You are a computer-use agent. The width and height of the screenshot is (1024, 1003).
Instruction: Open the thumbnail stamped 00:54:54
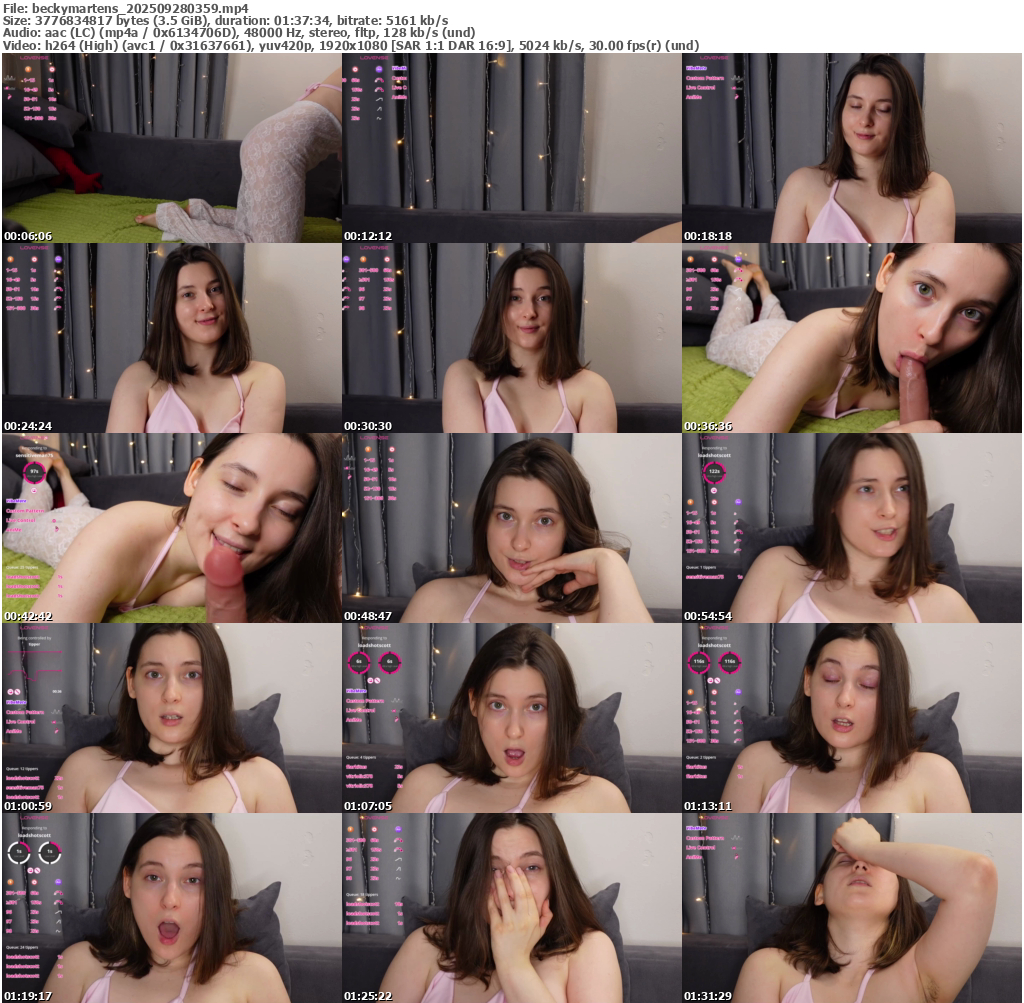click(852, 528)
